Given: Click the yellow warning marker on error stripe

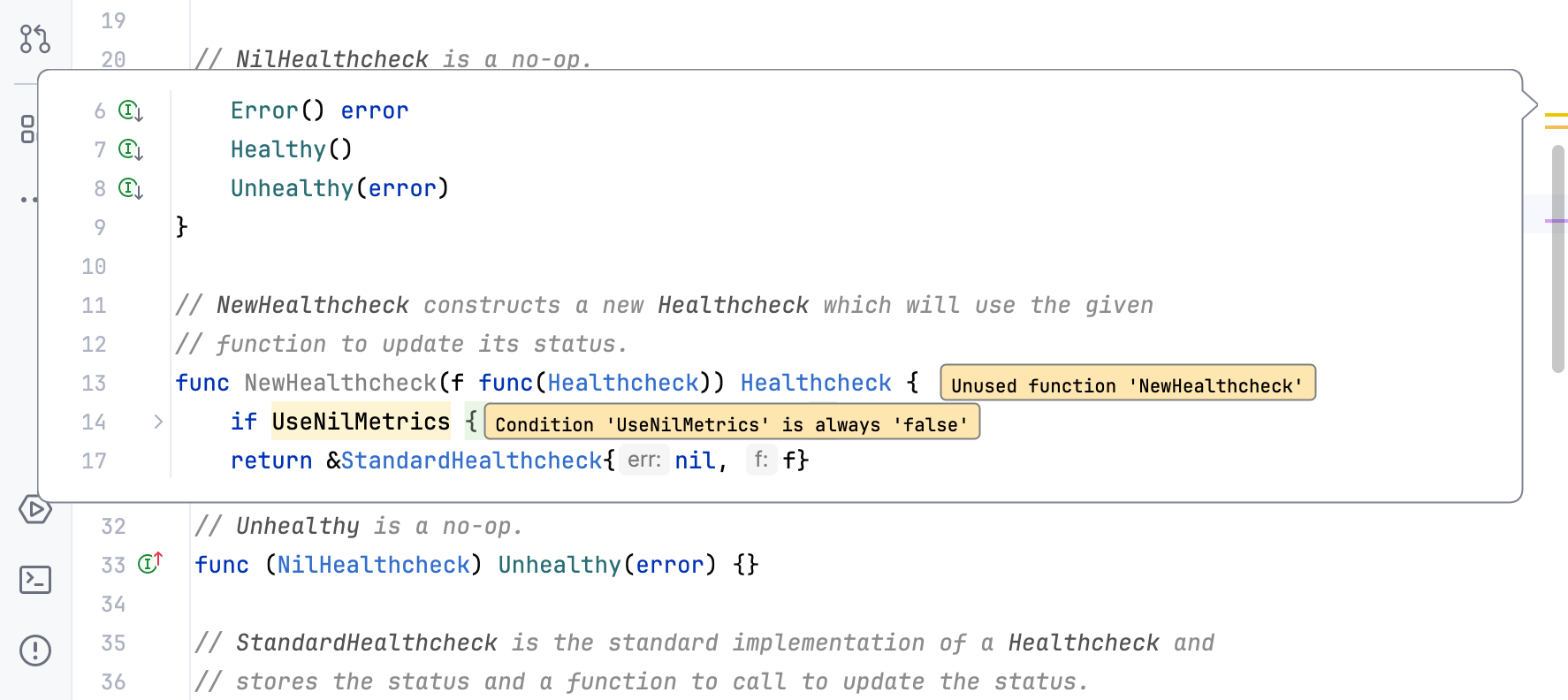Looking at the screenshot, I should [x=1556, y=116].
